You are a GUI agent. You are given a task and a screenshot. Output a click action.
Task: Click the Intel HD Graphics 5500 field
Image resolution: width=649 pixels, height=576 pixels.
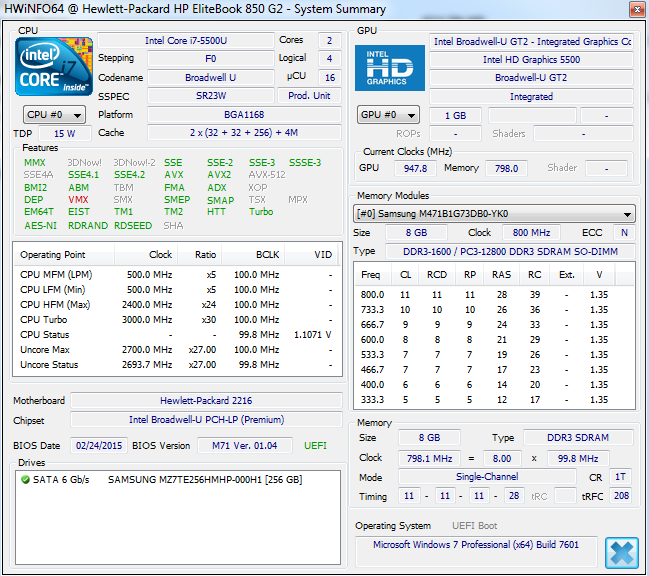point(531,60)
